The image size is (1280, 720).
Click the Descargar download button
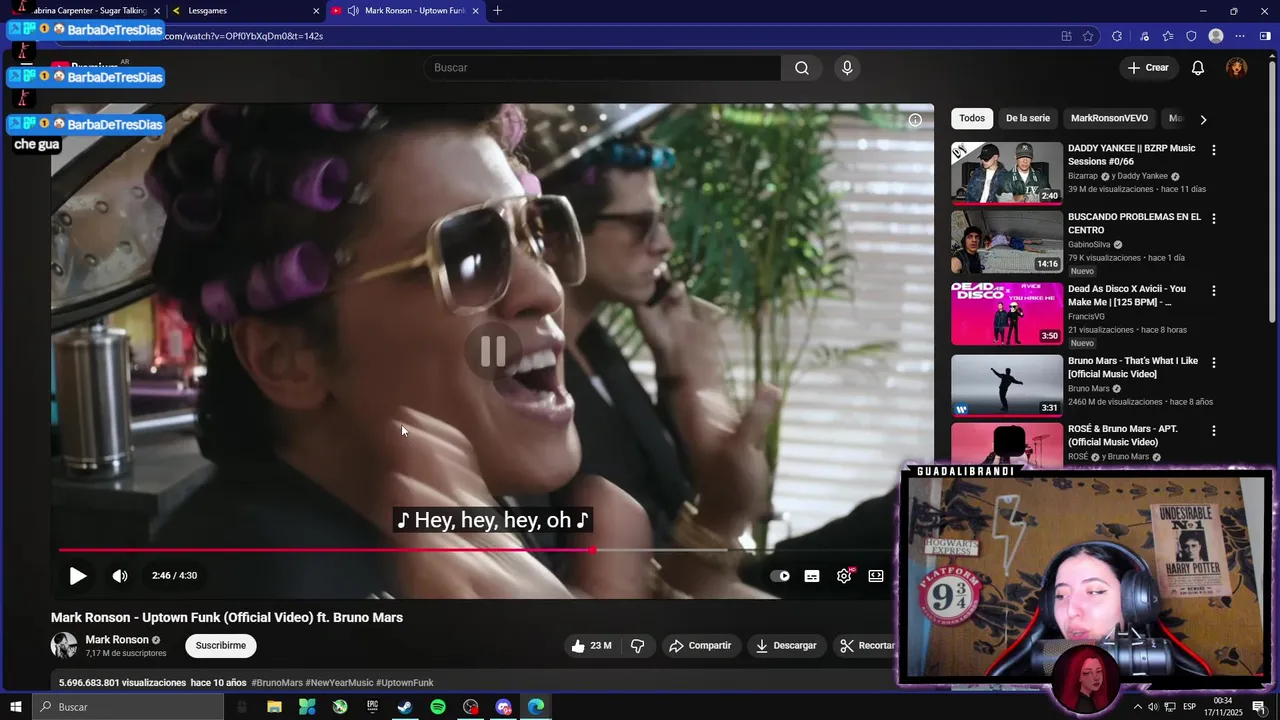coord(786,646)
